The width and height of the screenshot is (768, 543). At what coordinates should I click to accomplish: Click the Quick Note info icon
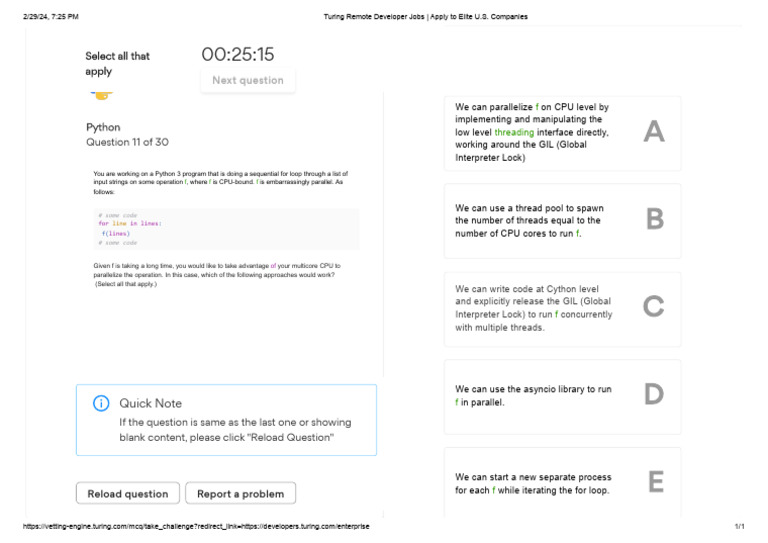[x=101, y=403]
